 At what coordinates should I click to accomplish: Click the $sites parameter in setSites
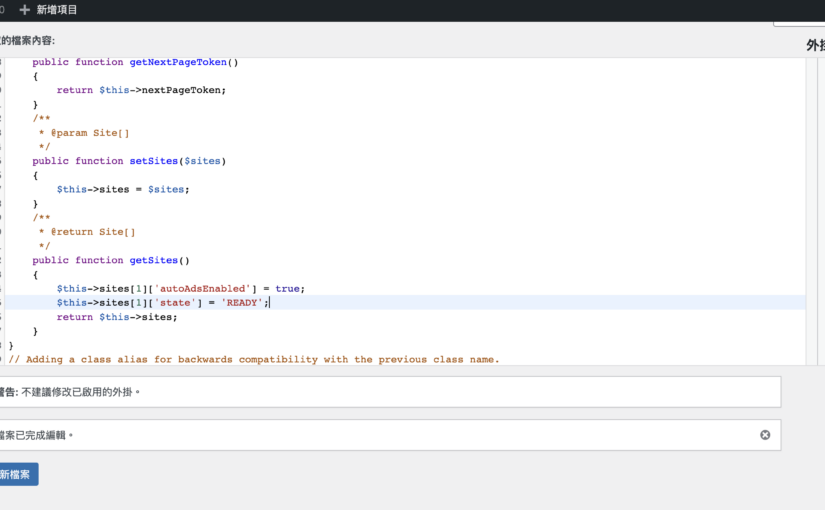click(202, 161)
